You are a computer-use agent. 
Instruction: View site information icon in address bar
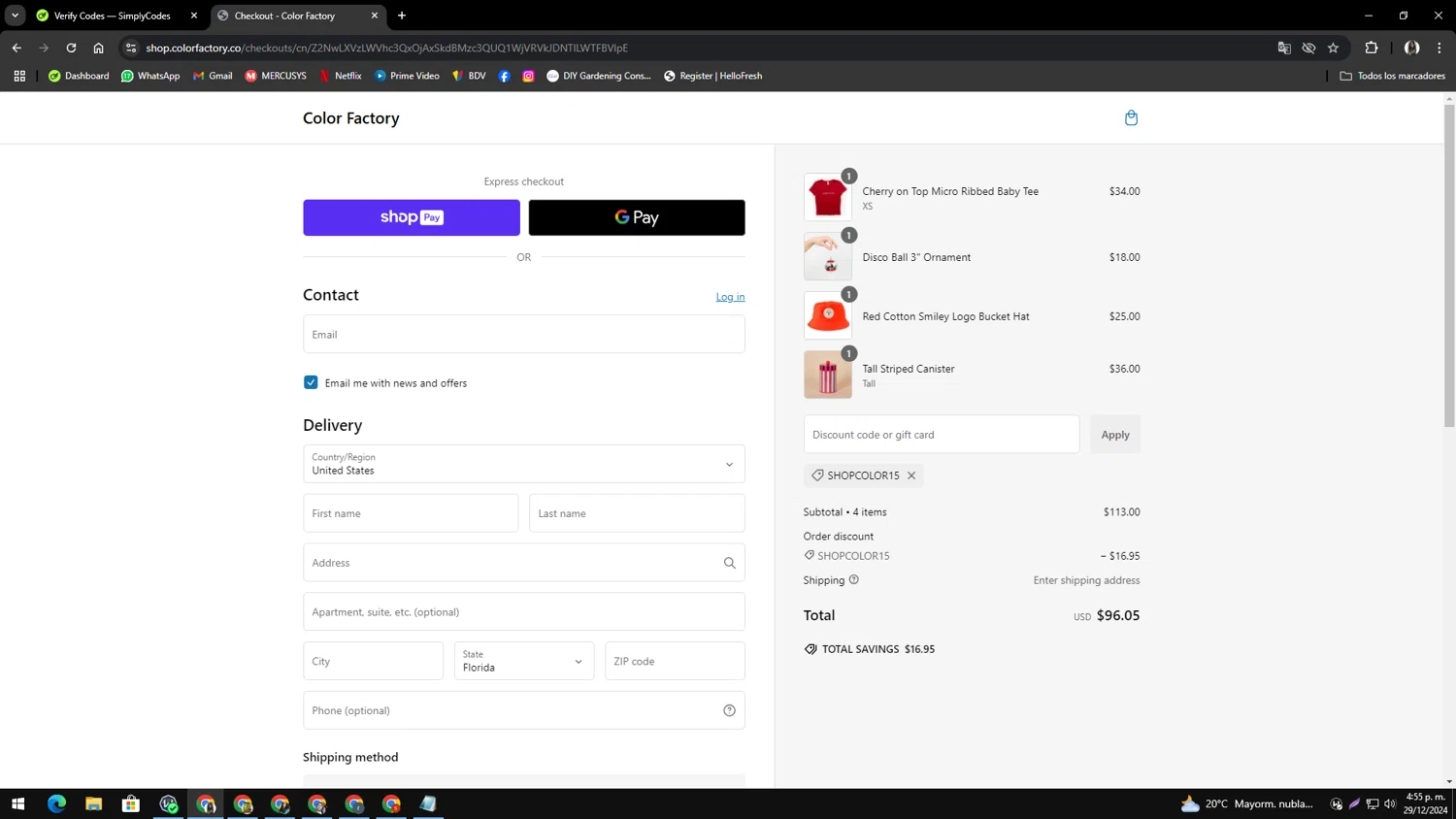pyautogui.click(x=131, y=48)
